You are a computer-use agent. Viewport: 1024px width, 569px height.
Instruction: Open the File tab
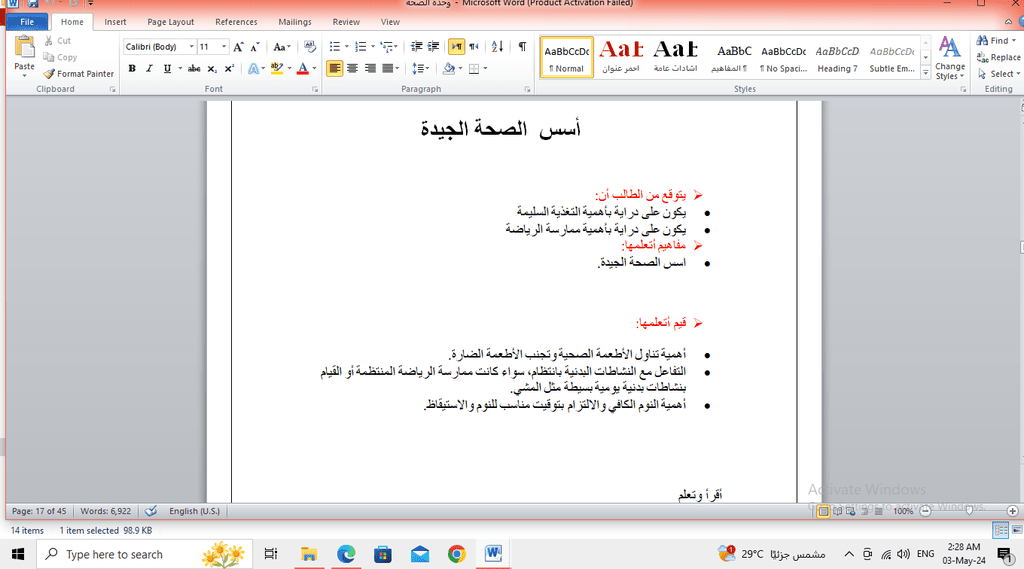(27, 22)
